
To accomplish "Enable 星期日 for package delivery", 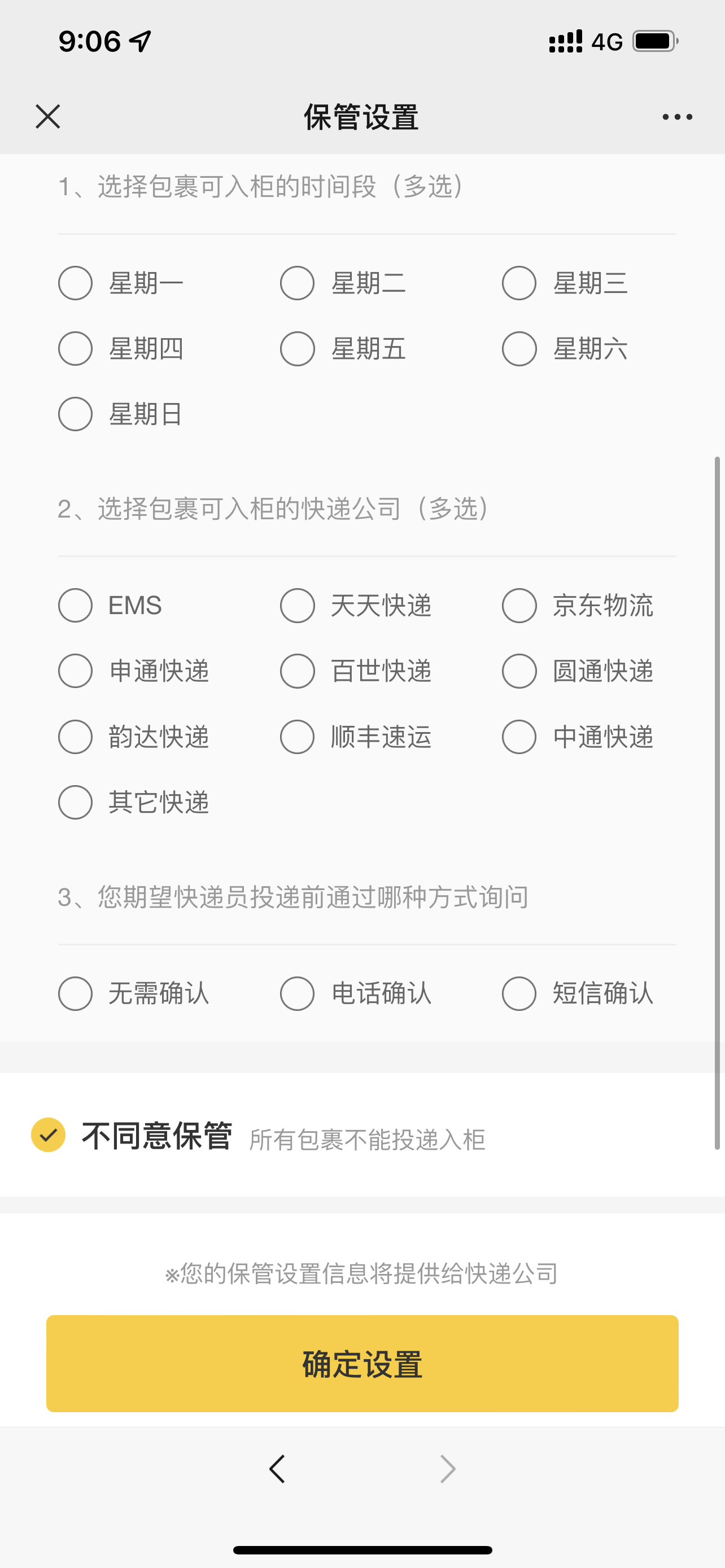I will tap(76, 414).
